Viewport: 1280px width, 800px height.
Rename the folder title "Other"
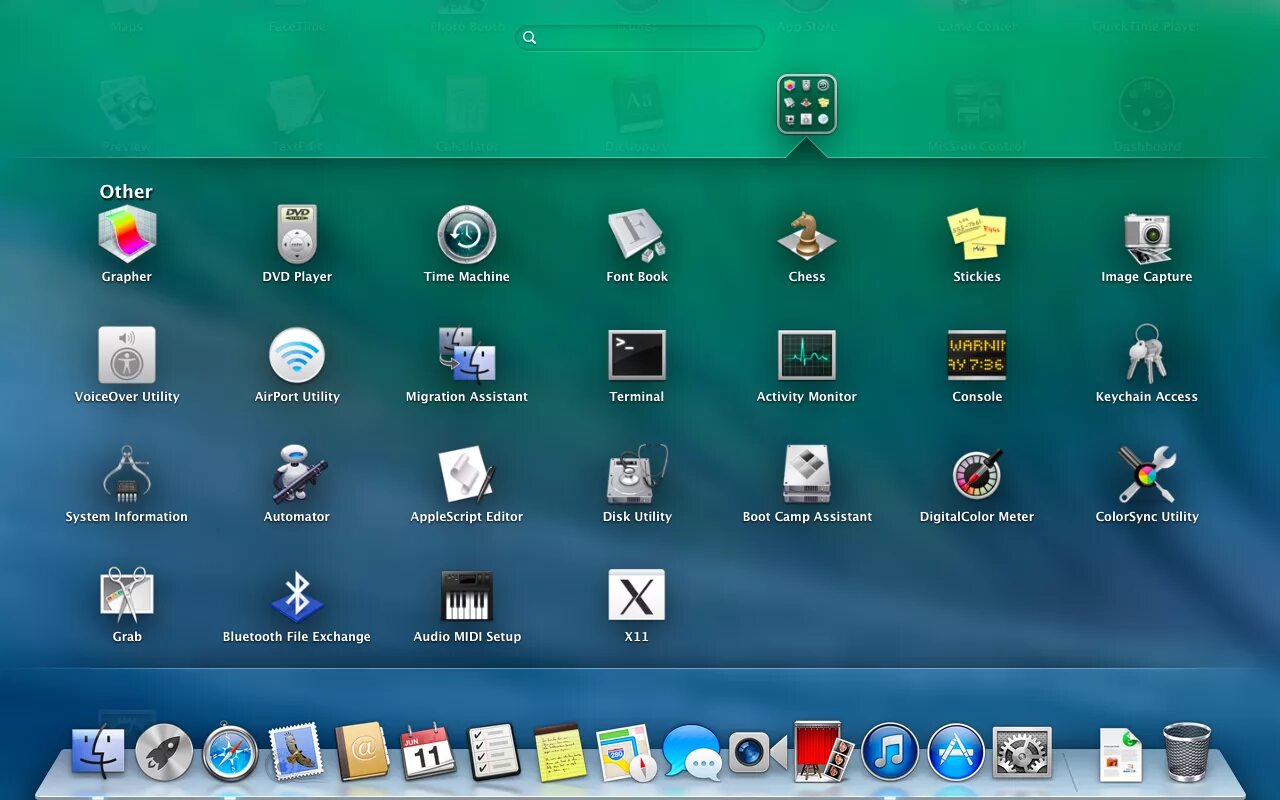[x=126, y=191]
